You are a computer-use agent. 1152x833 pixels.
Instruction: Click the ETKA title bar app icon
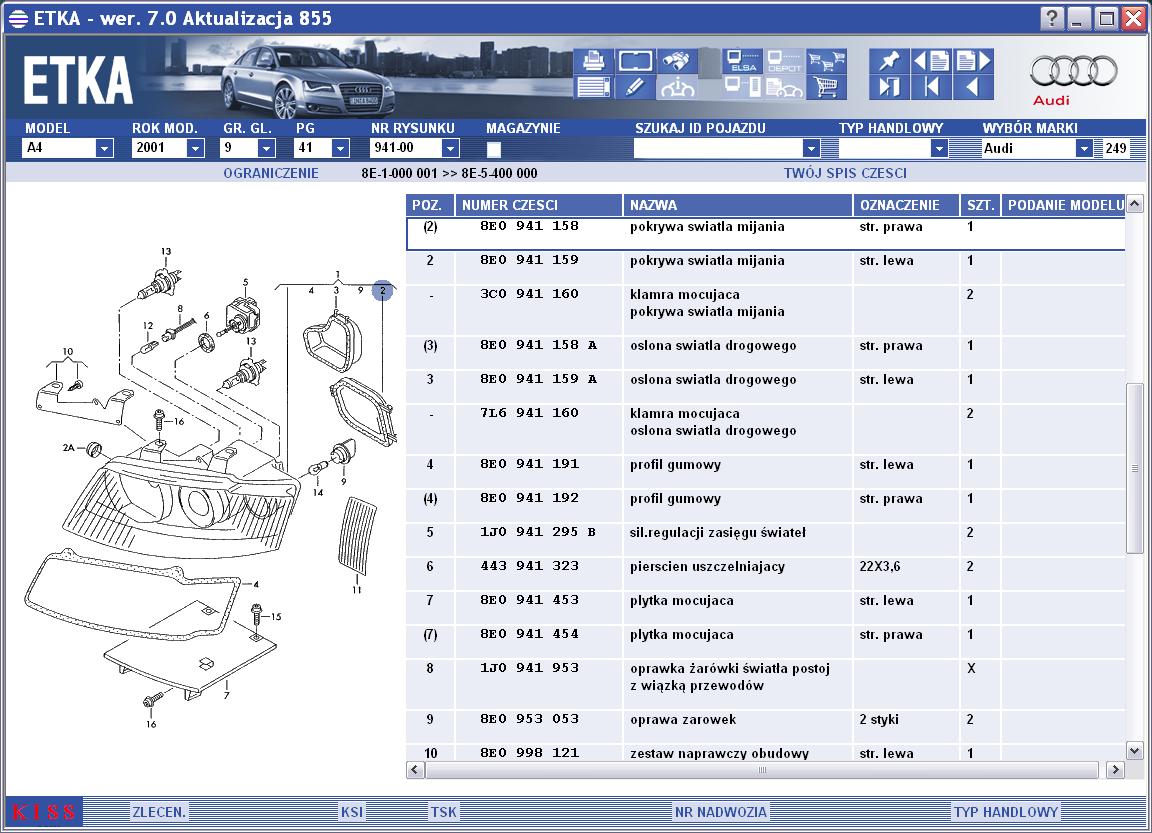click(18, 18)
